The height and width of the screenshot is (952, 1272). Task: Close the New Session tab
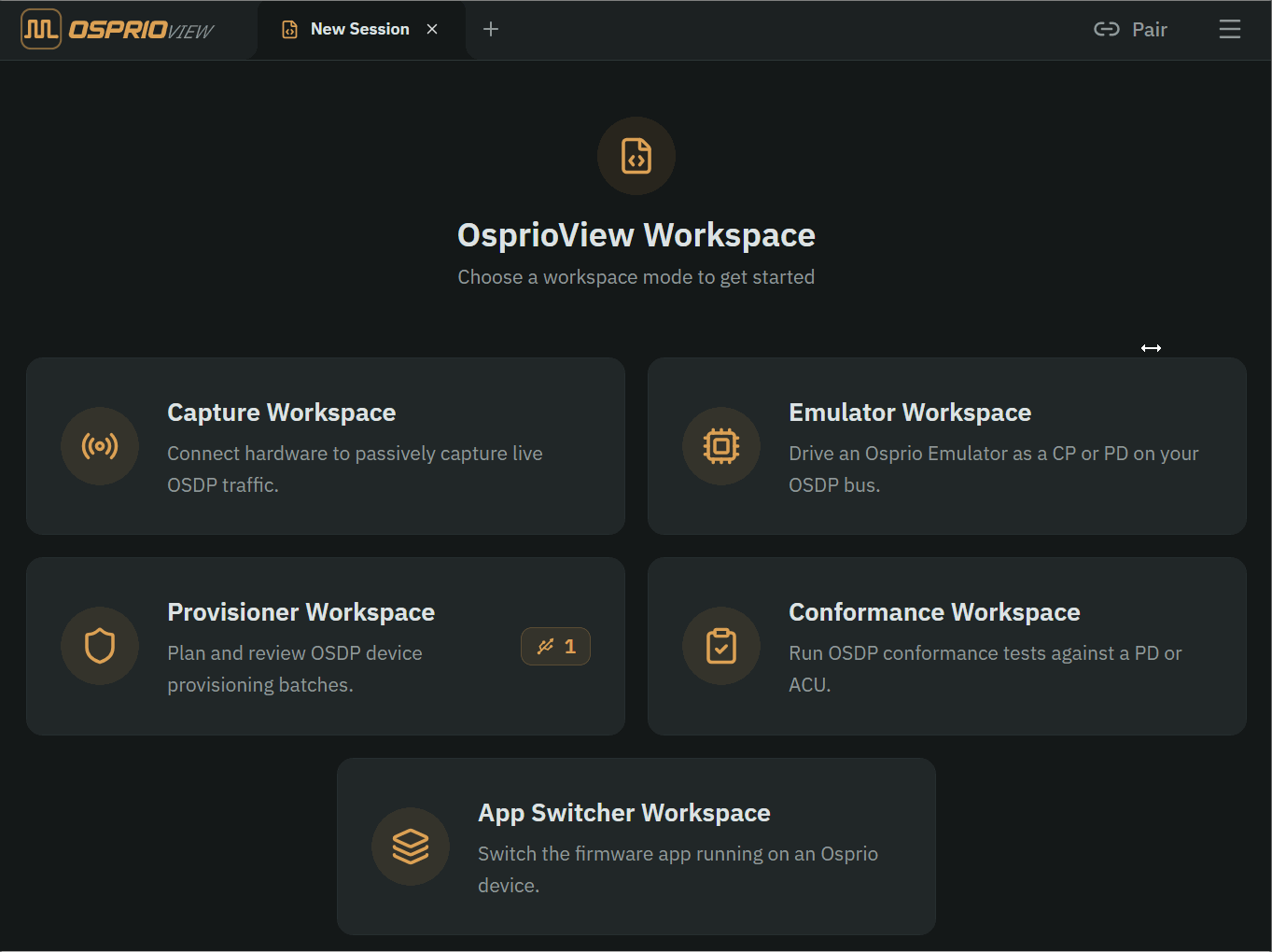point(432,29)
